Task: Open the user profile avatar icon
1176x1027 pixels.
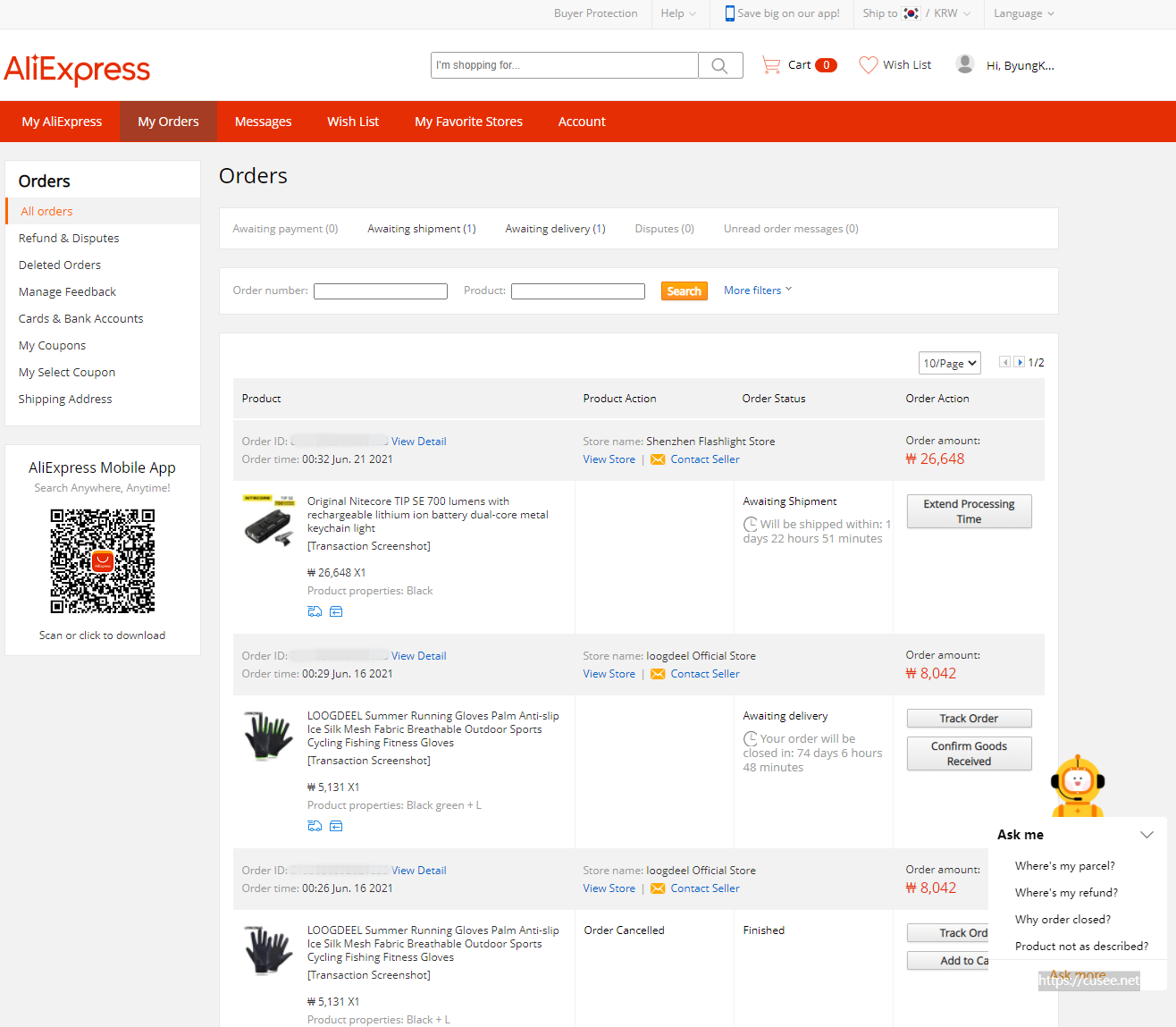Action: click(x=965, y=64)
